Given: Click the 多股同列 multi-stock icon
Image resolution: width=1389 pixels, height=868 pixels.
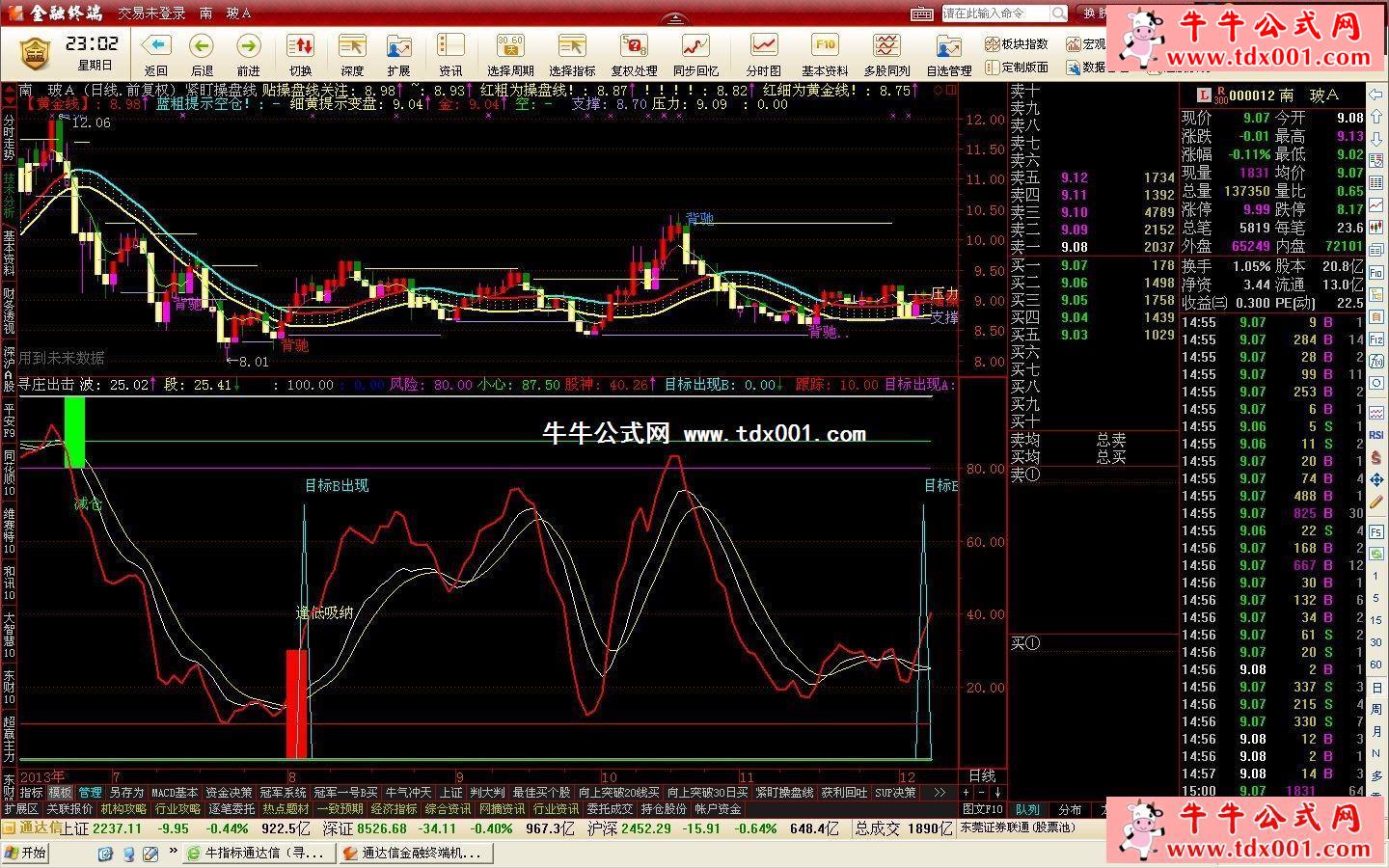Looking at the screenshot, I should (886, 46).
